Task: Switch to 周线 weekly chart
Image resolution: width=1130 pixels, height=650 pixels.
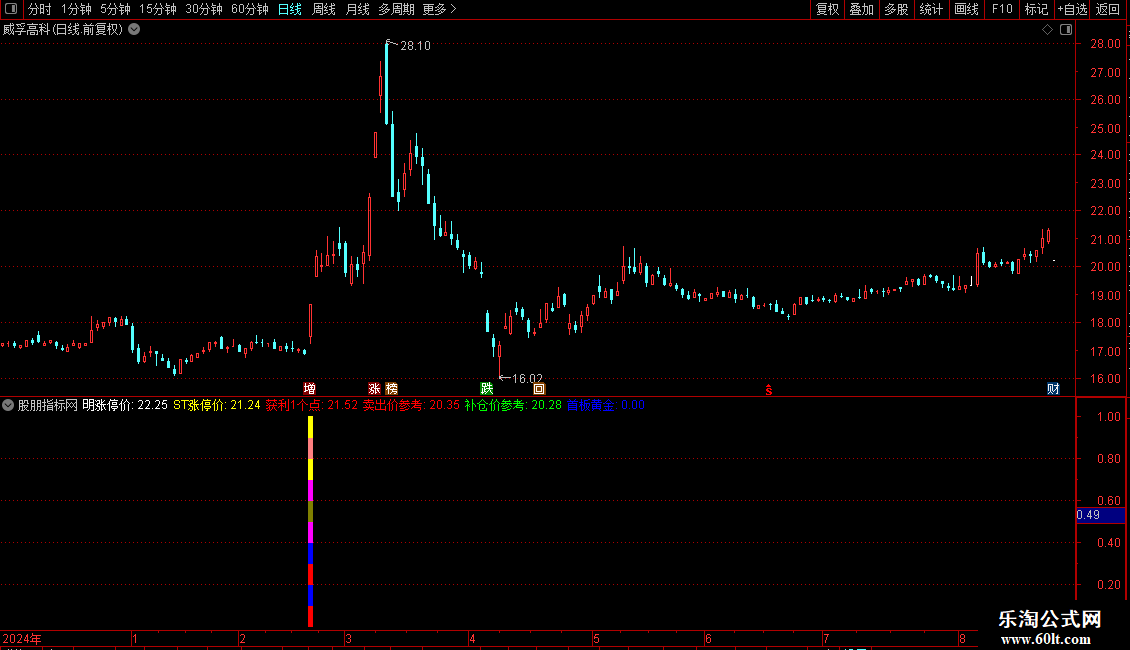Action: [324, 9]
